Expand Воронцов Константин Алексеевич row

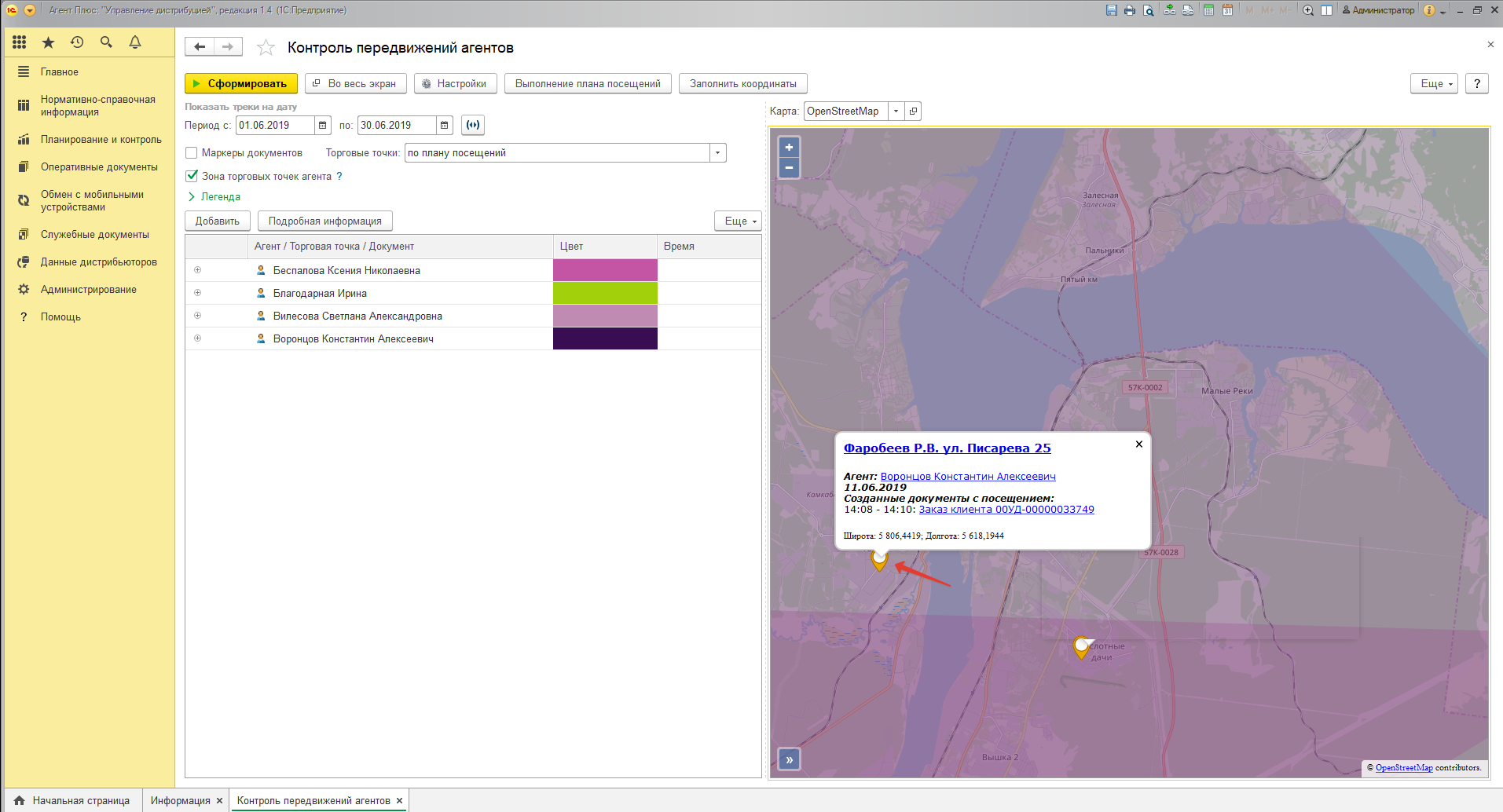198,338
